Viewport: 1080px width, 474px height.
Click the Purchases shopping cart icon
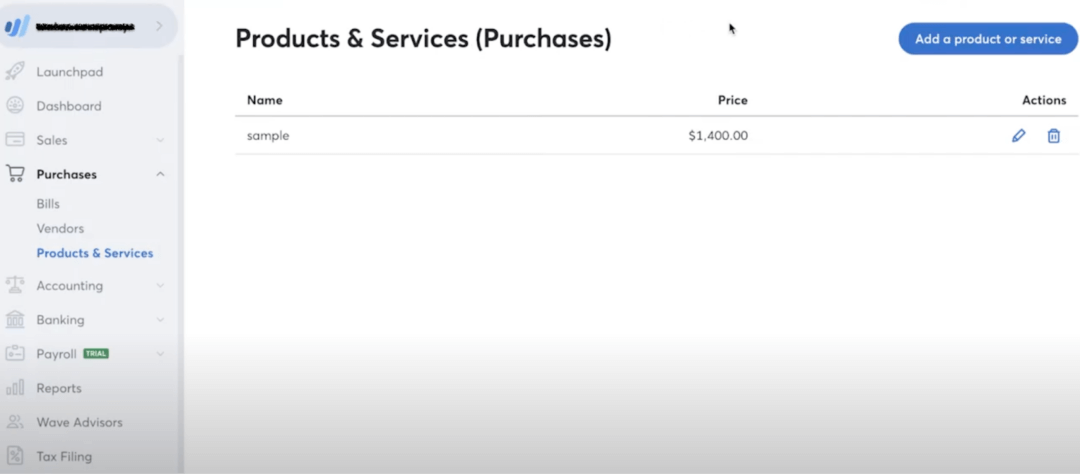pyautogui.click(x=15, y=174)
